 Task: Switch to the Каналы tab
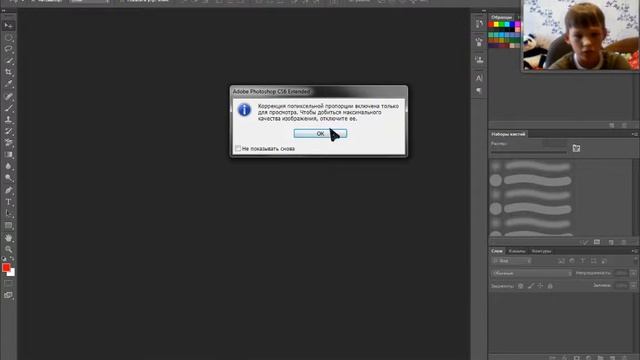517,251
